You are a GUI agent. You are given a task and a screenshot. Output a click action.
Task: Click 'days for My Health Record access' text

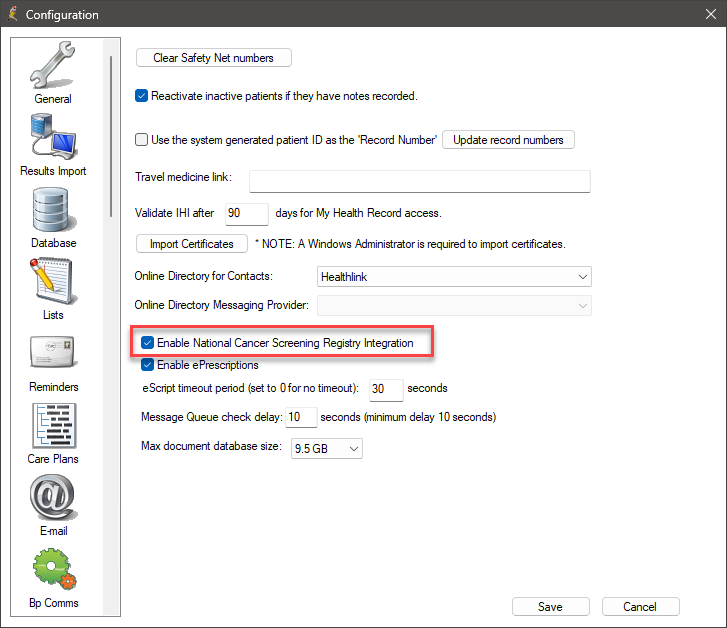358,213
